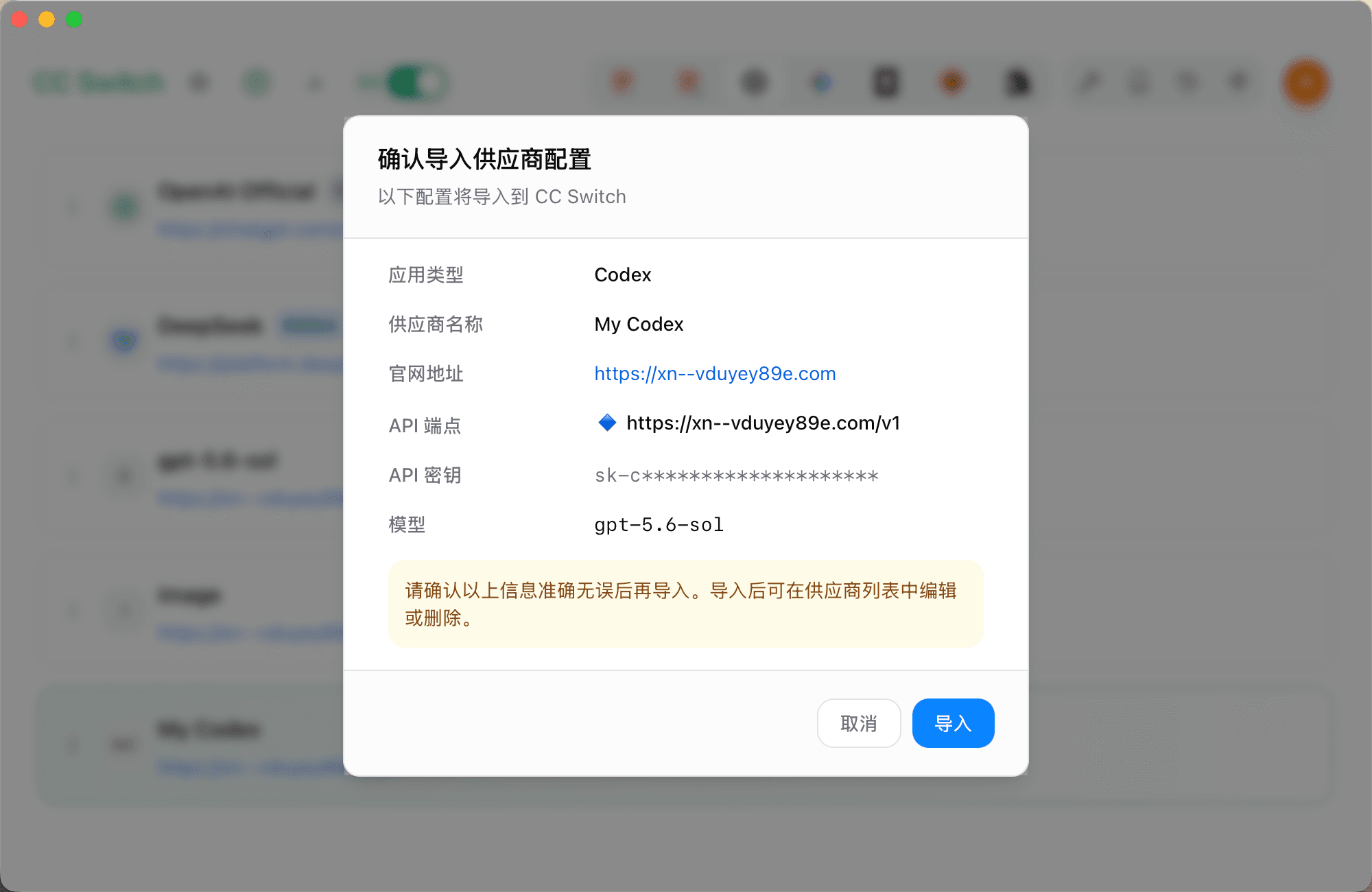
Task: Click the red close window button
Action: 19,19
